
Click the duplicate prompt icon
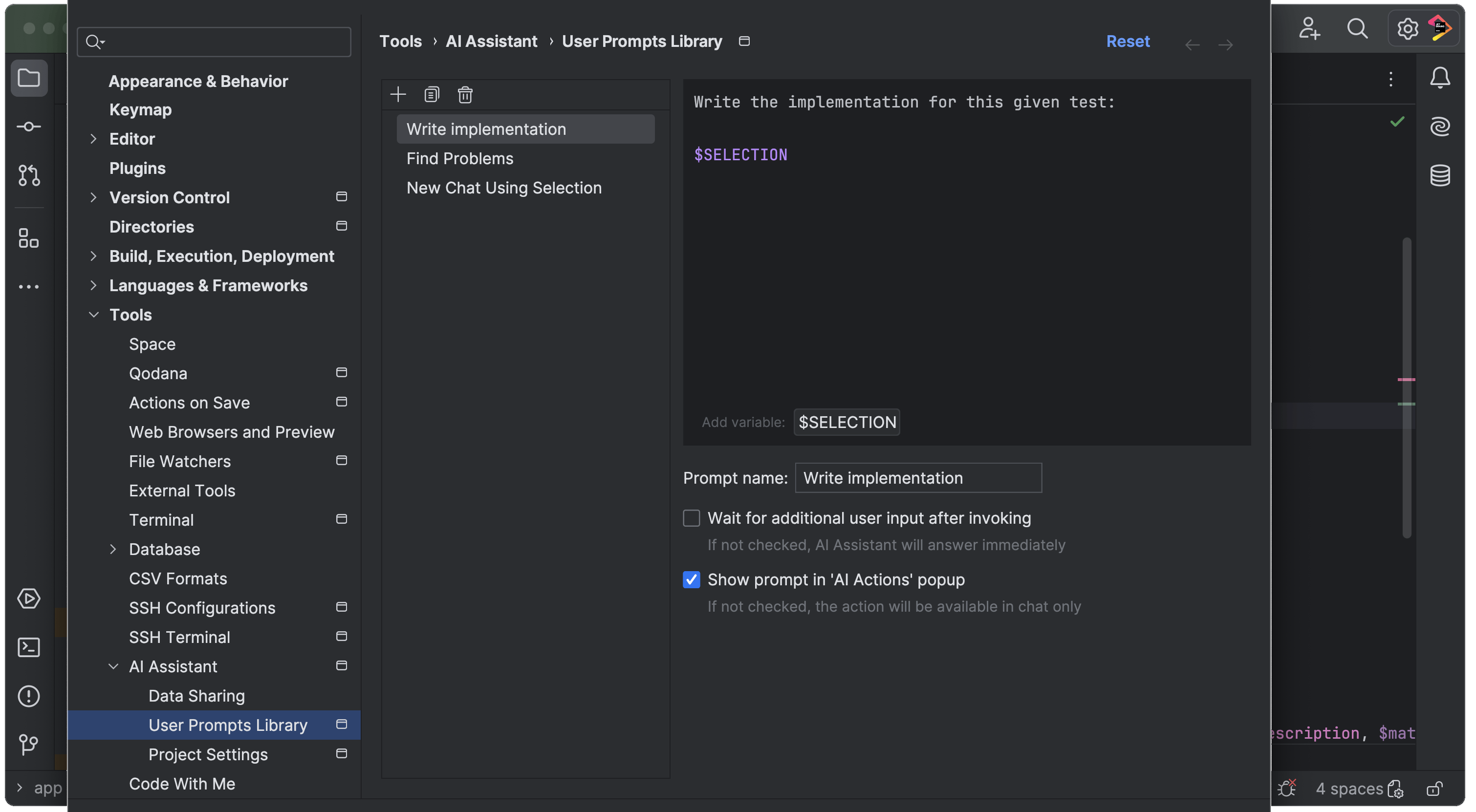[x=432, y=94]
